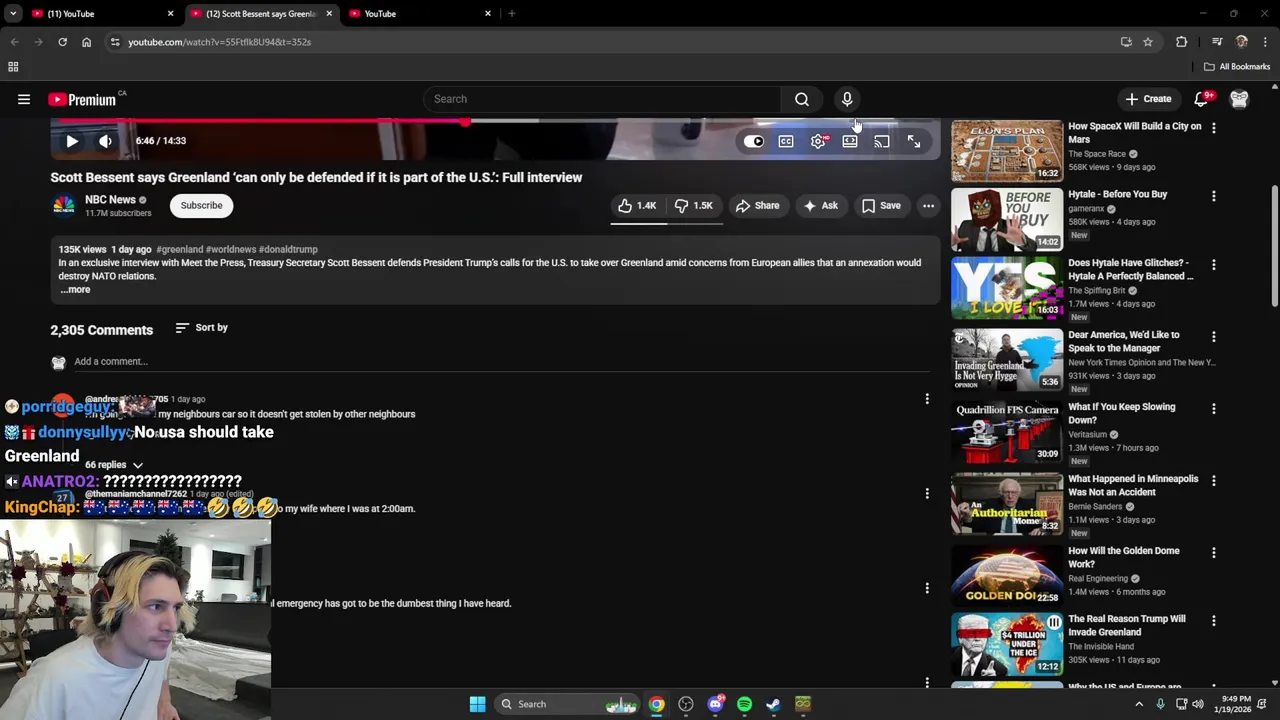
Task: Open the Ask AI button
Action: 821,205
